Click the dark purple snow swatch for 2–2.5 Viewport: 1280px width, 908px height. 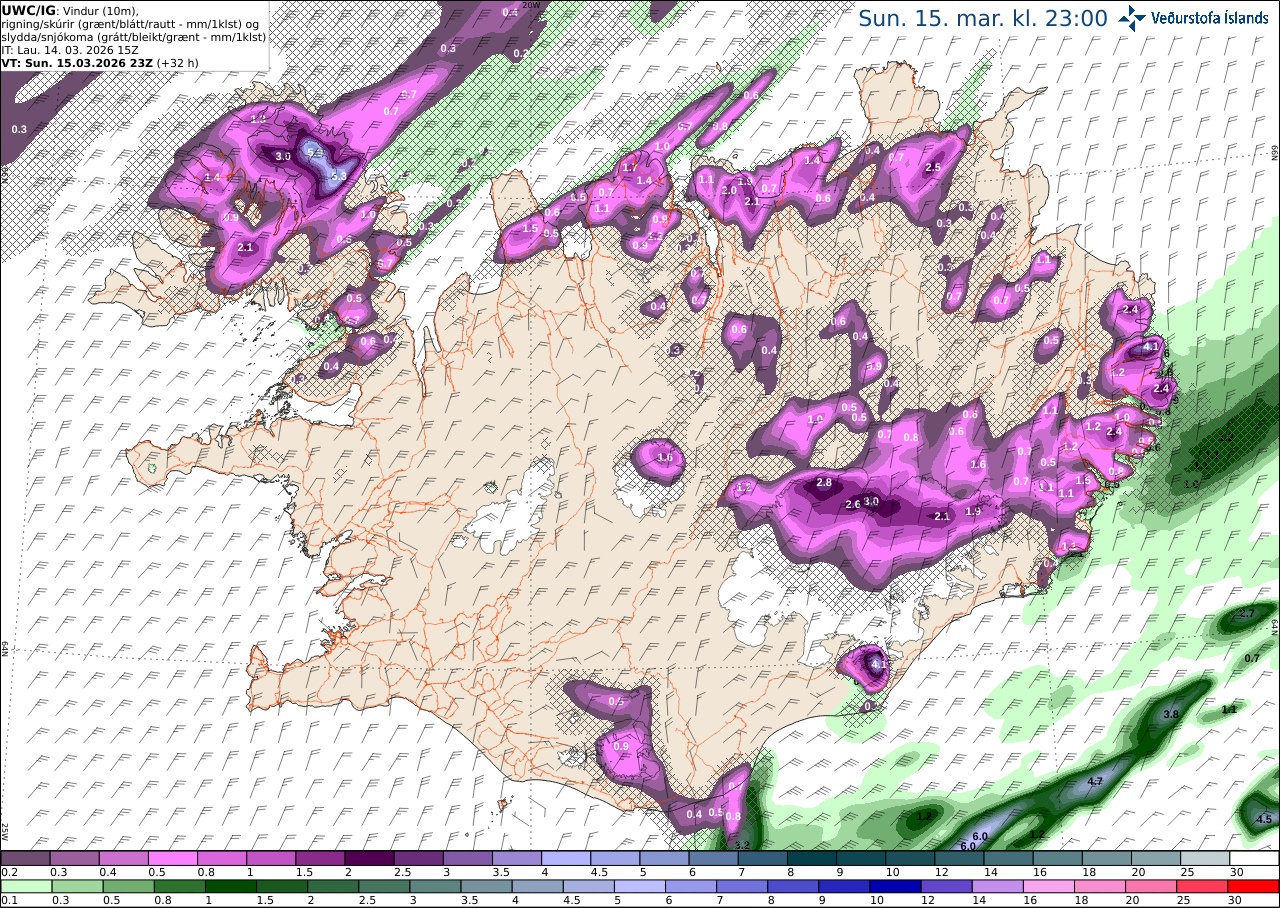pyautogui.click(x=369, y=858)
